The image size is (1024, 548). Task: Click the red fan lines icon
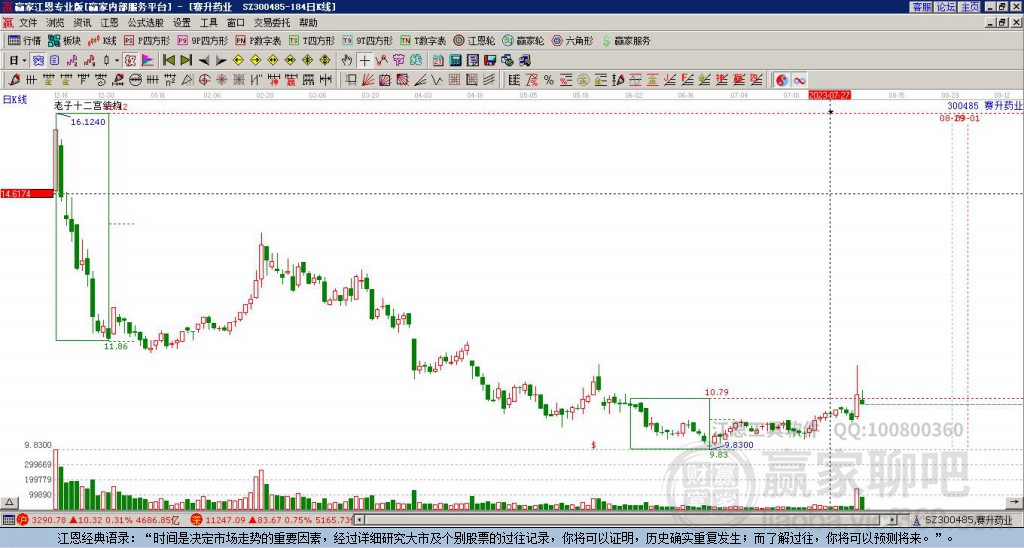click(368, 80)
